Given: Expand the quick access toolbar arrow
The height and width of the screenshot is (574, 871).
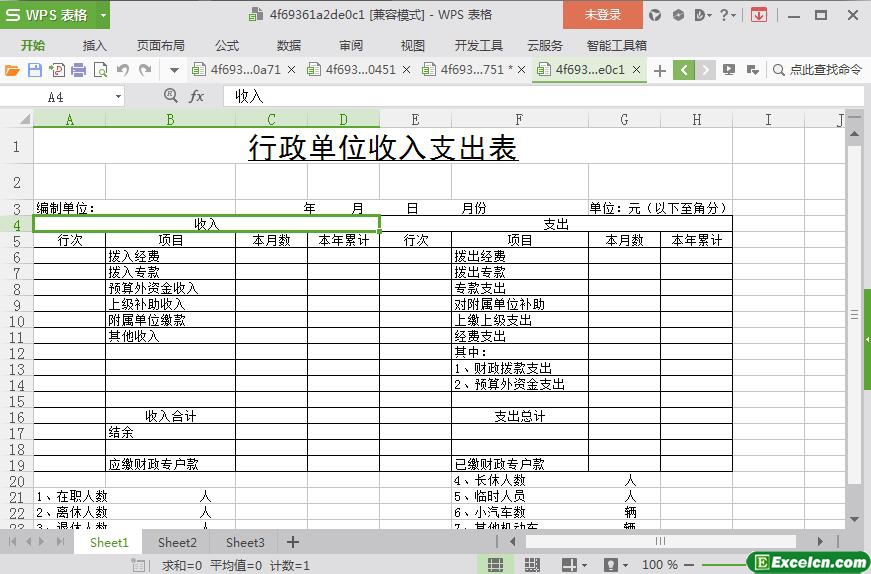Looking at the screenshot, I should tap(174, 71).
